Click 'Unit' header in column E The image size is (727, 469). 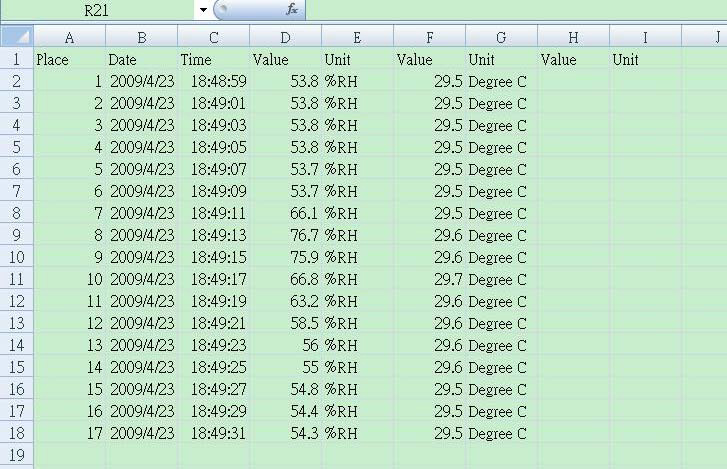[357, 59]
